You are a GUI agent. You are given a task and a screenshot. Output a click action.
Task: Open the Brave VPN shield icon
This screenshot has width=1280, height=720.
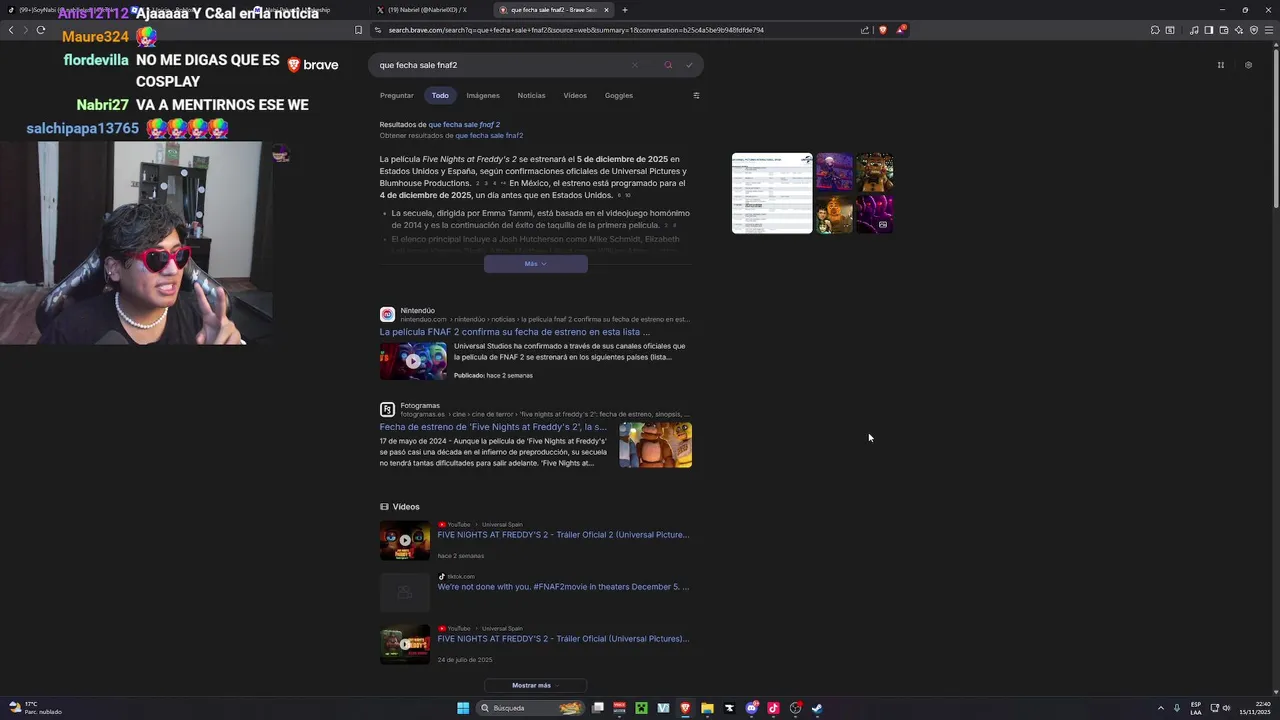coord(1254,30)
